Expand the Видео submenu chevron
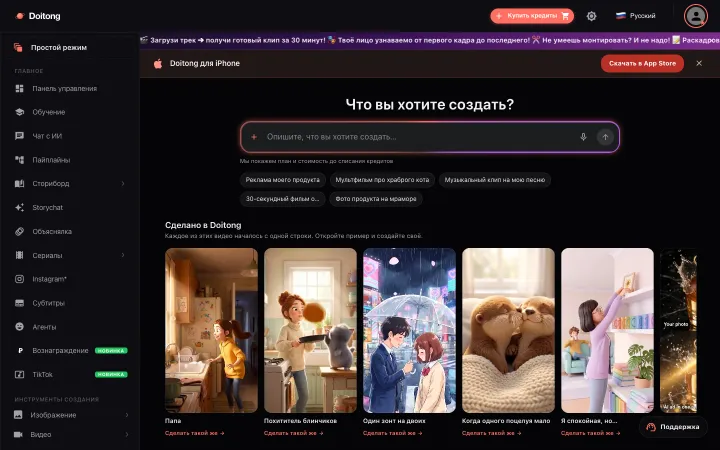 point(127,434)
